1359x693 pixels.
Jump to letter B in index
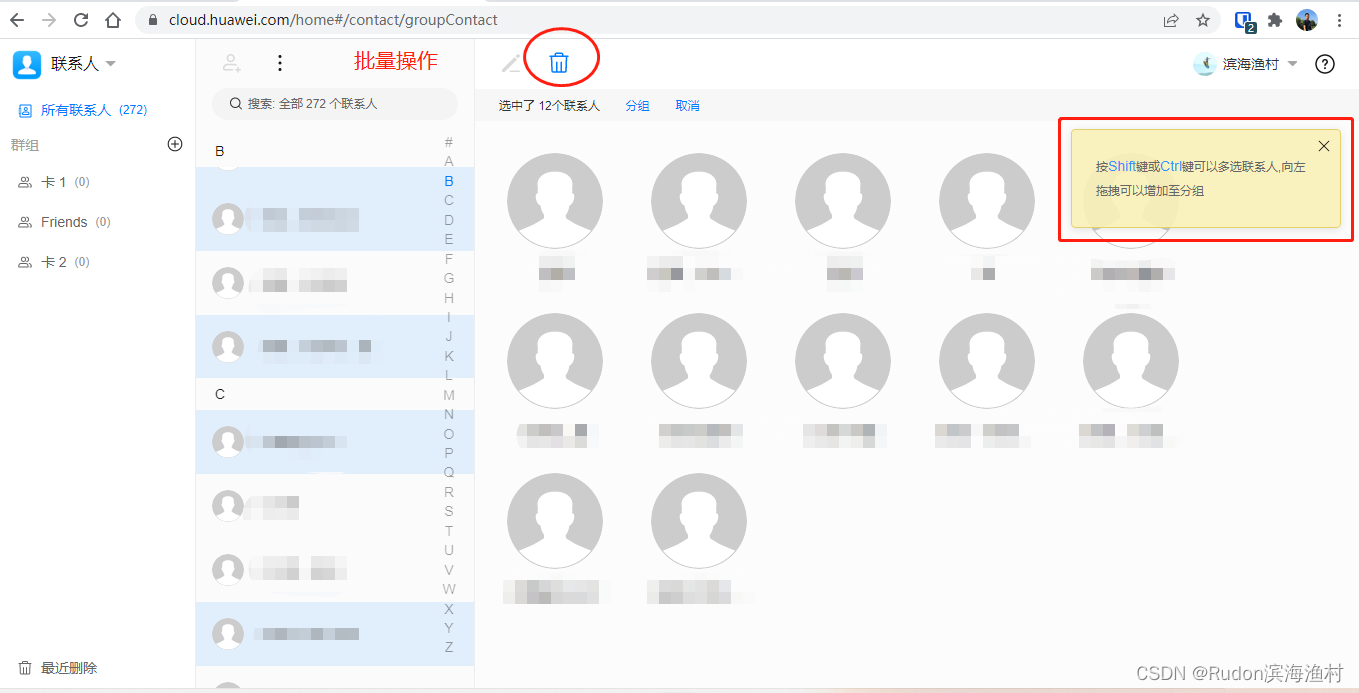click(x=449, y=181)
